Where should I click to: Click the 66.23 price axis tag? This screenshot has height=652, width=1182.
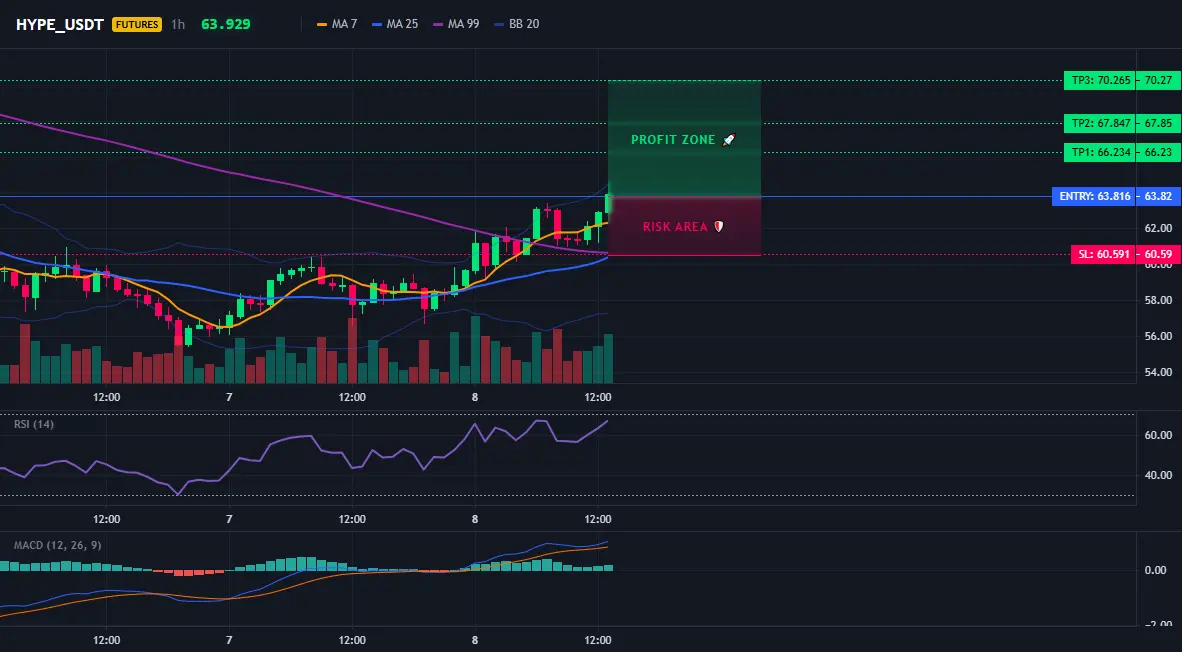[x=1159, y=152]
